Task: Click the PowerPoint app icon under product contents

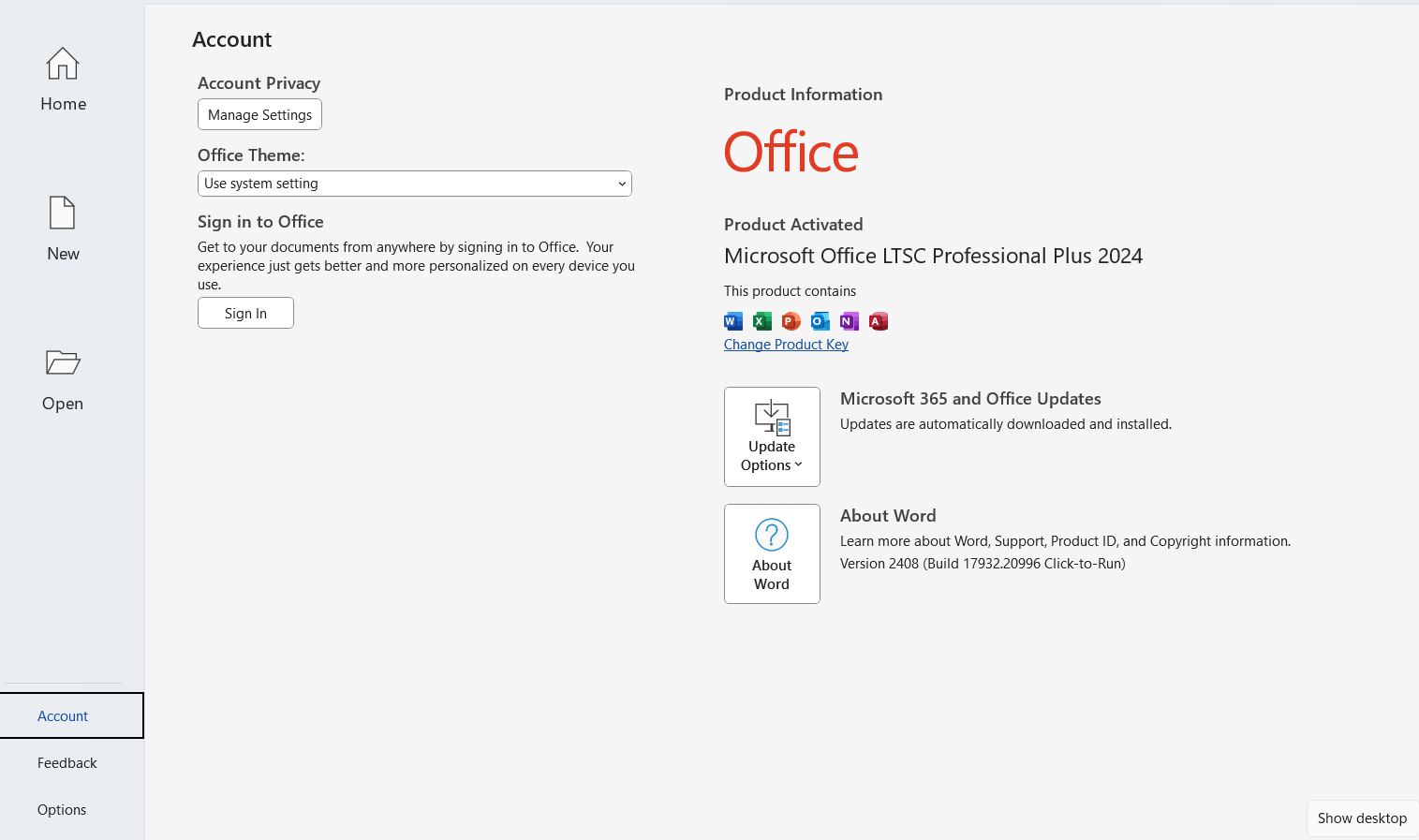Action: pyautogui.click(x=791, y=321)
